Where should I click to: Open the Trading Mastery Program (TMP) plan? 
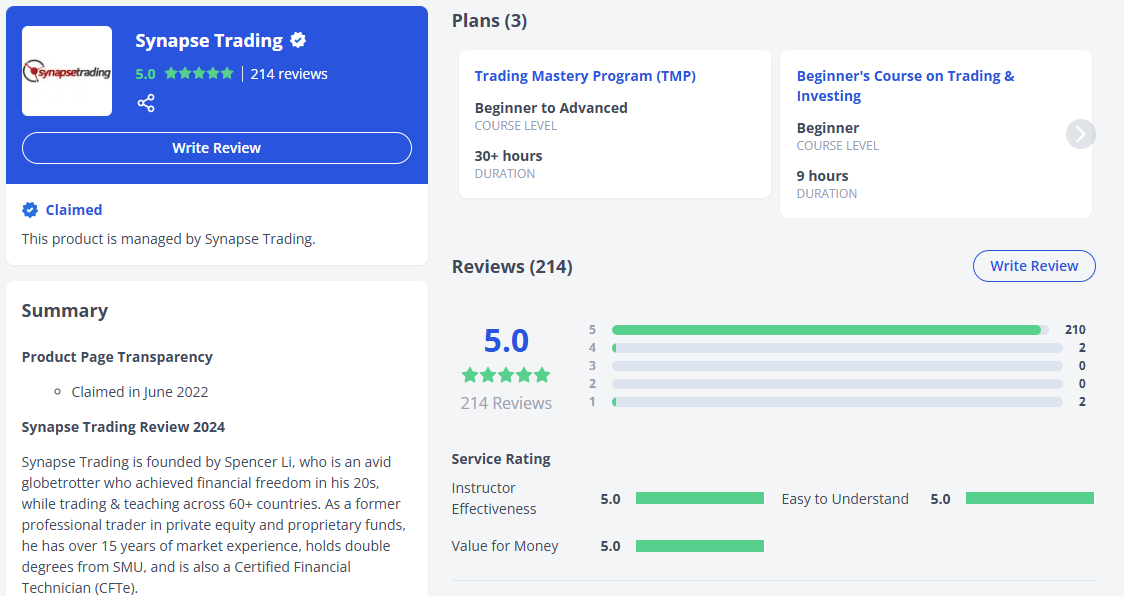pyautogui.click(x=585, y=76)
